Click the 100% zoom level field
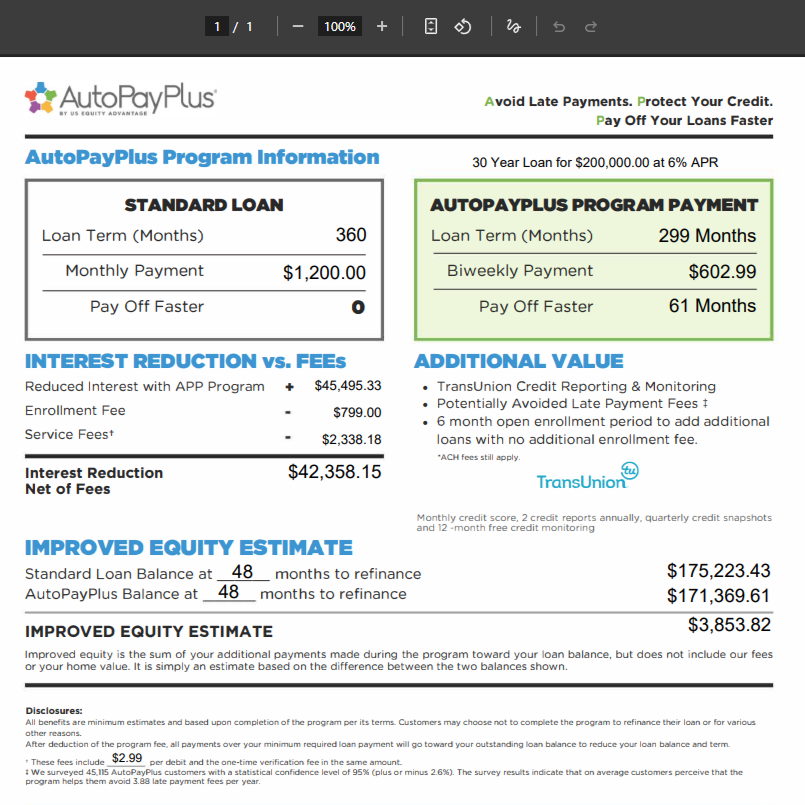Screen dimensions: 805x805 click(339, 27)
